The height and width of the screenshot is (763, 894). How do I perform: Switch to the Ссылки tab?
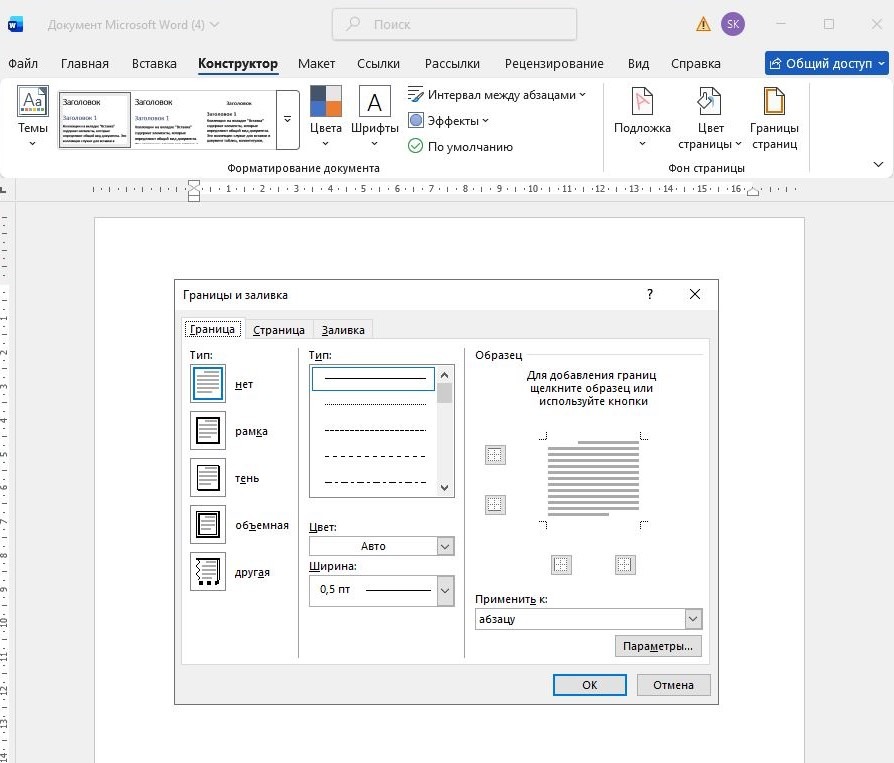pyautogui.click(x=378, y=63)
